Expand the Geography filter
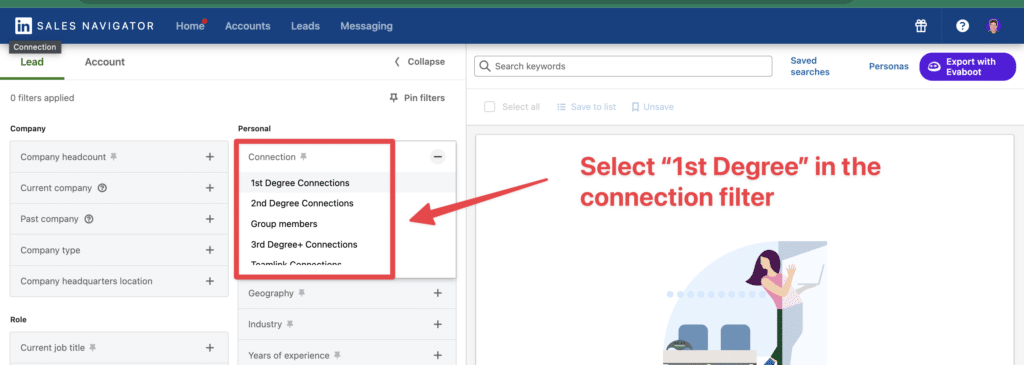This screenshot has width=1024, height=365. coord(438,293)
